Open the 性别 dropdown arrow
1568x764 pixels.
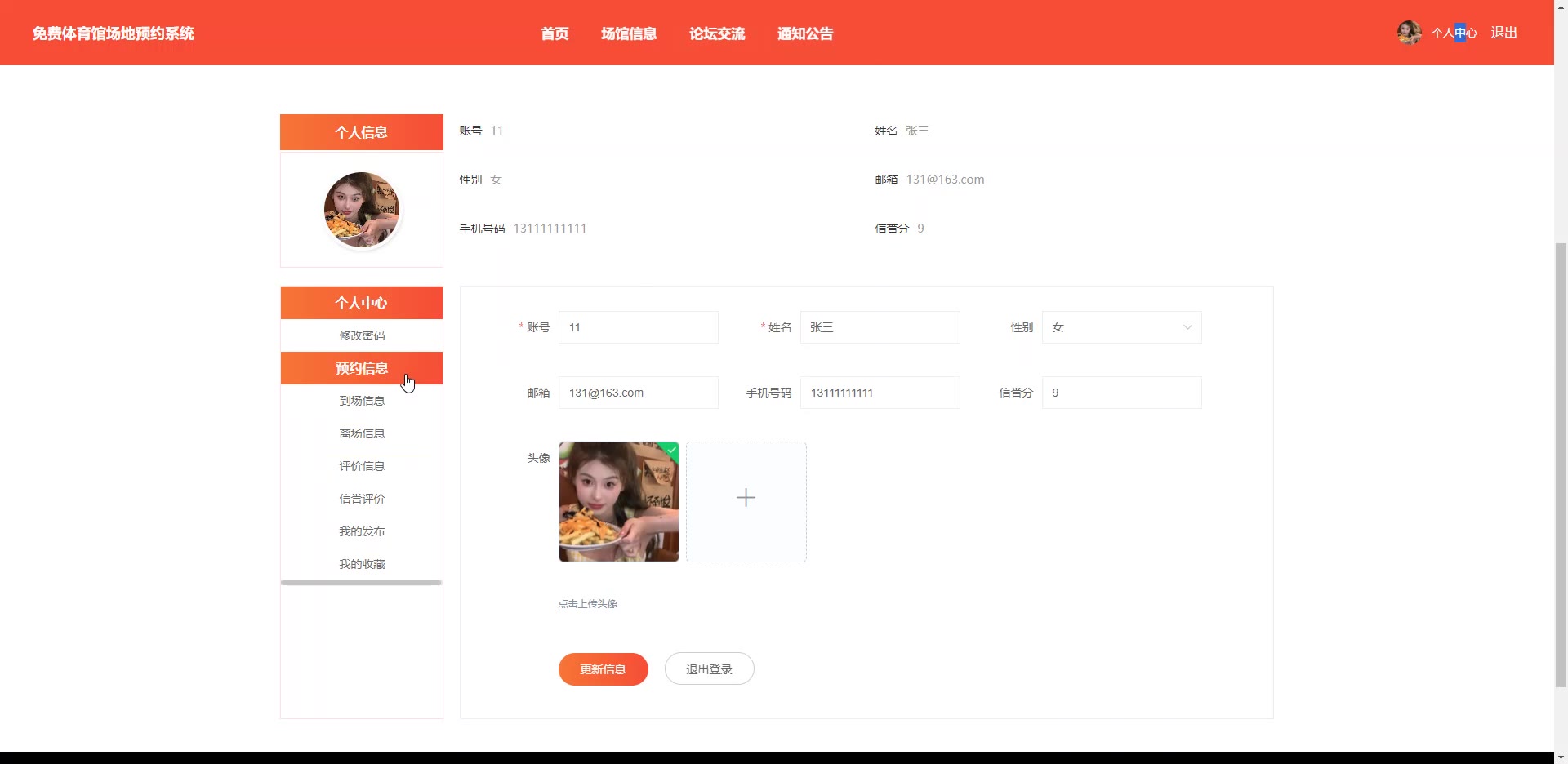(1187, 327)
